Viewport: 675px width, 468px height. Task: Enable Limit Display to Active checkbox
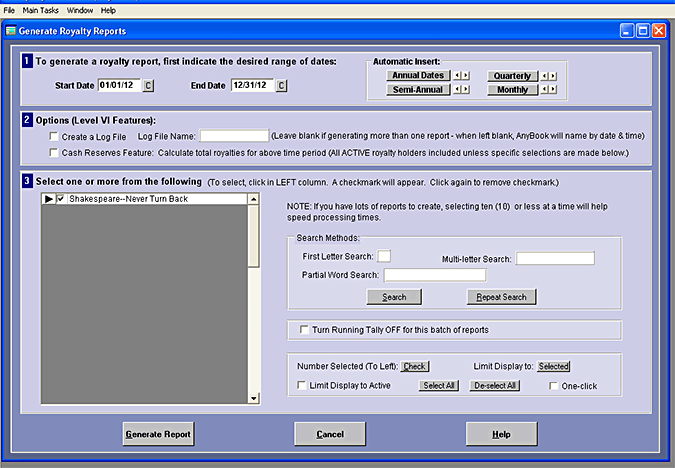[303, 385]
